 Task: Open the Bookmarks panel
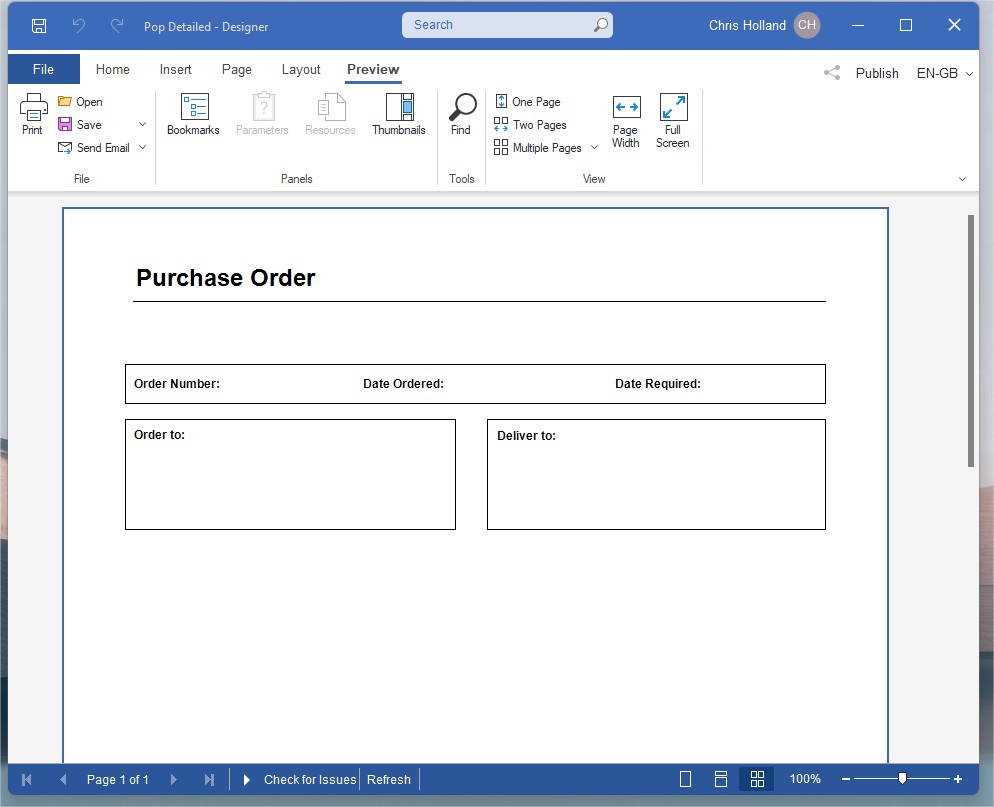[x=193, y=115]
